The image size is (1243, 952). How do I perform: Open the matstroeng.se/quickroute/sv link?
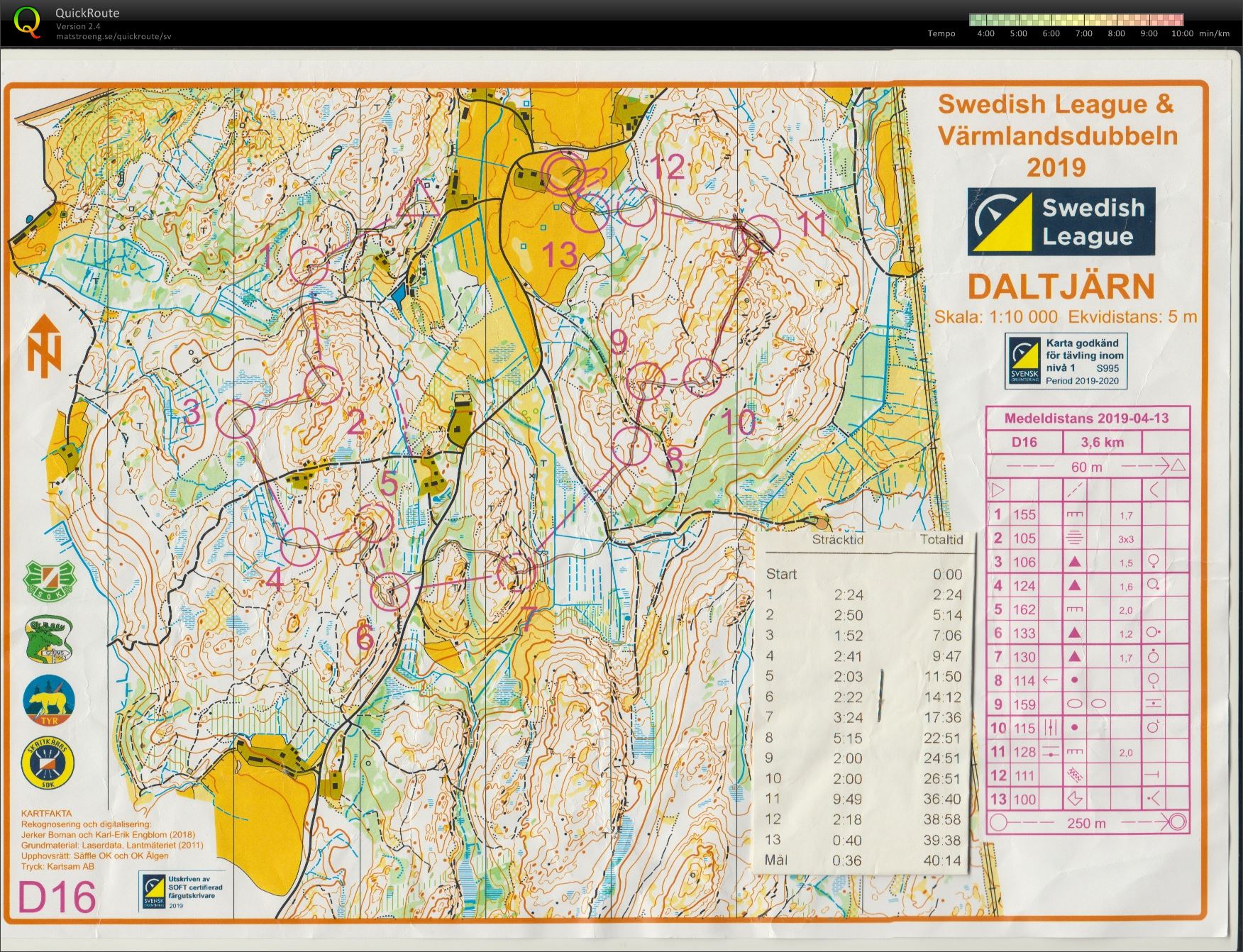(114, 36)
